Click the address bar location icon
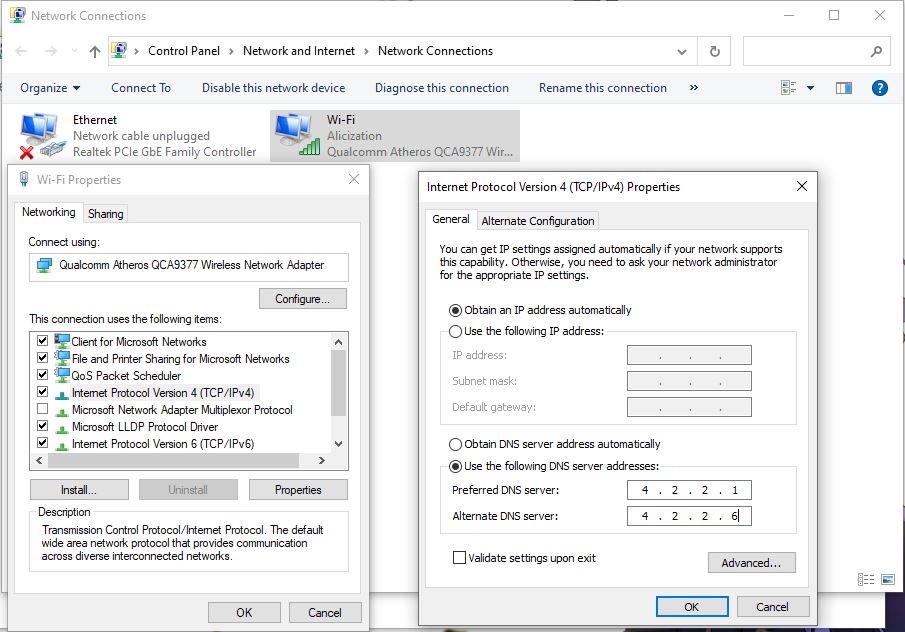 click(119, 51)
